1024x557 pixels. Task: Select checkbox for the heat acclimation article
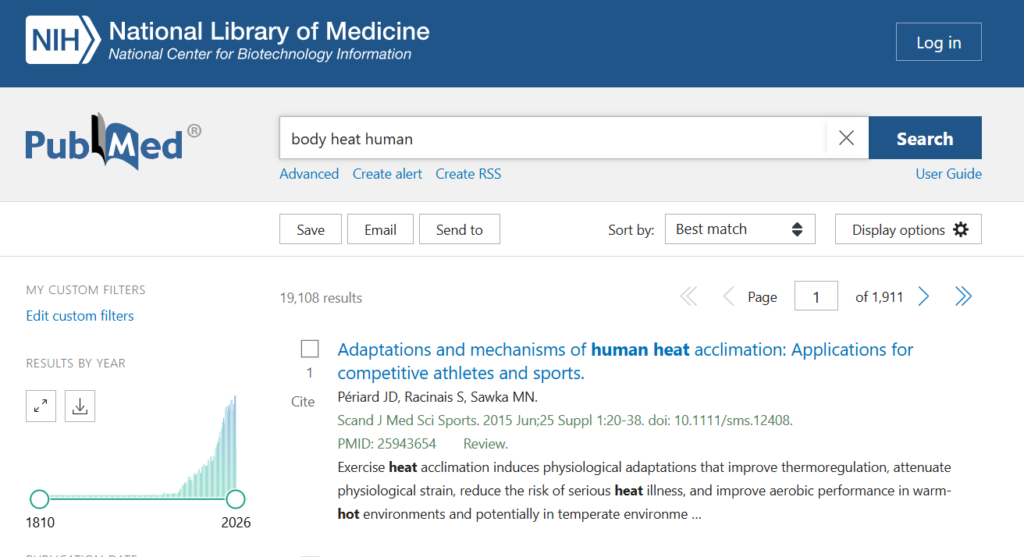click(x=310, y=349)
